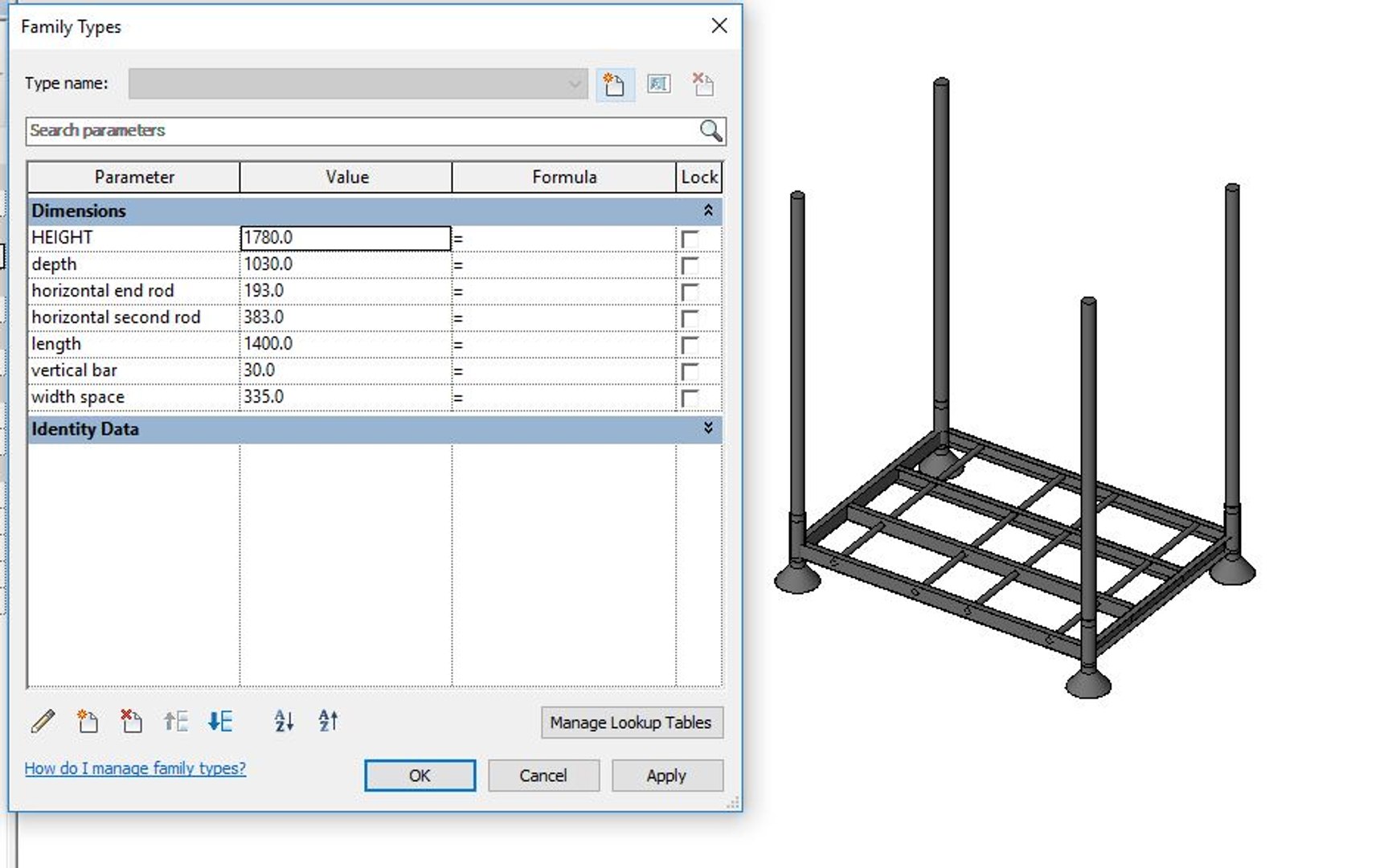The width and height of the screenshot is (1384, 868).
Task: Click OK to confirm family types
Action: [420, 776]
